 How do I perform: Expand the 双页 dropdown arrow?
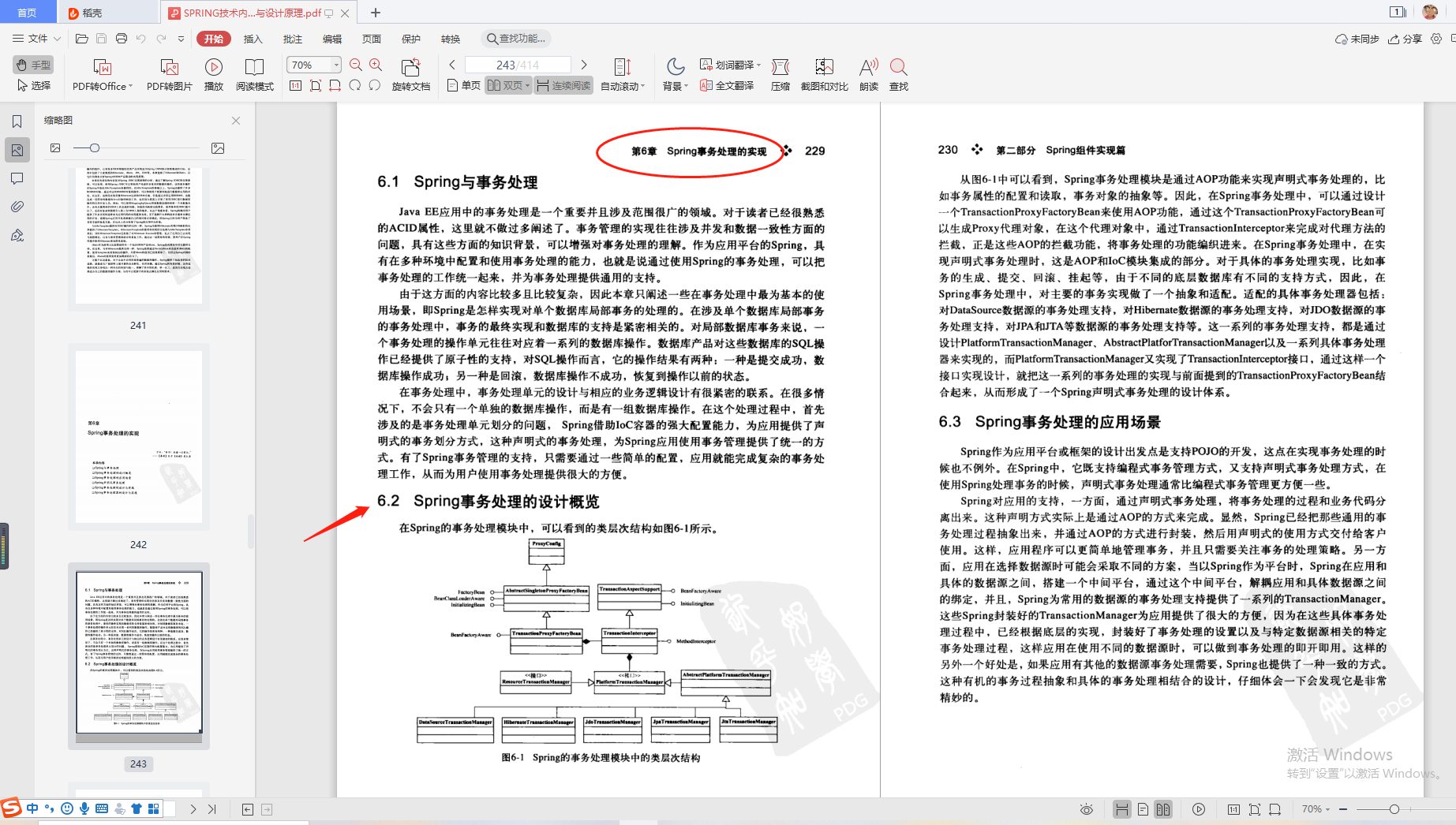coord(527,85)
